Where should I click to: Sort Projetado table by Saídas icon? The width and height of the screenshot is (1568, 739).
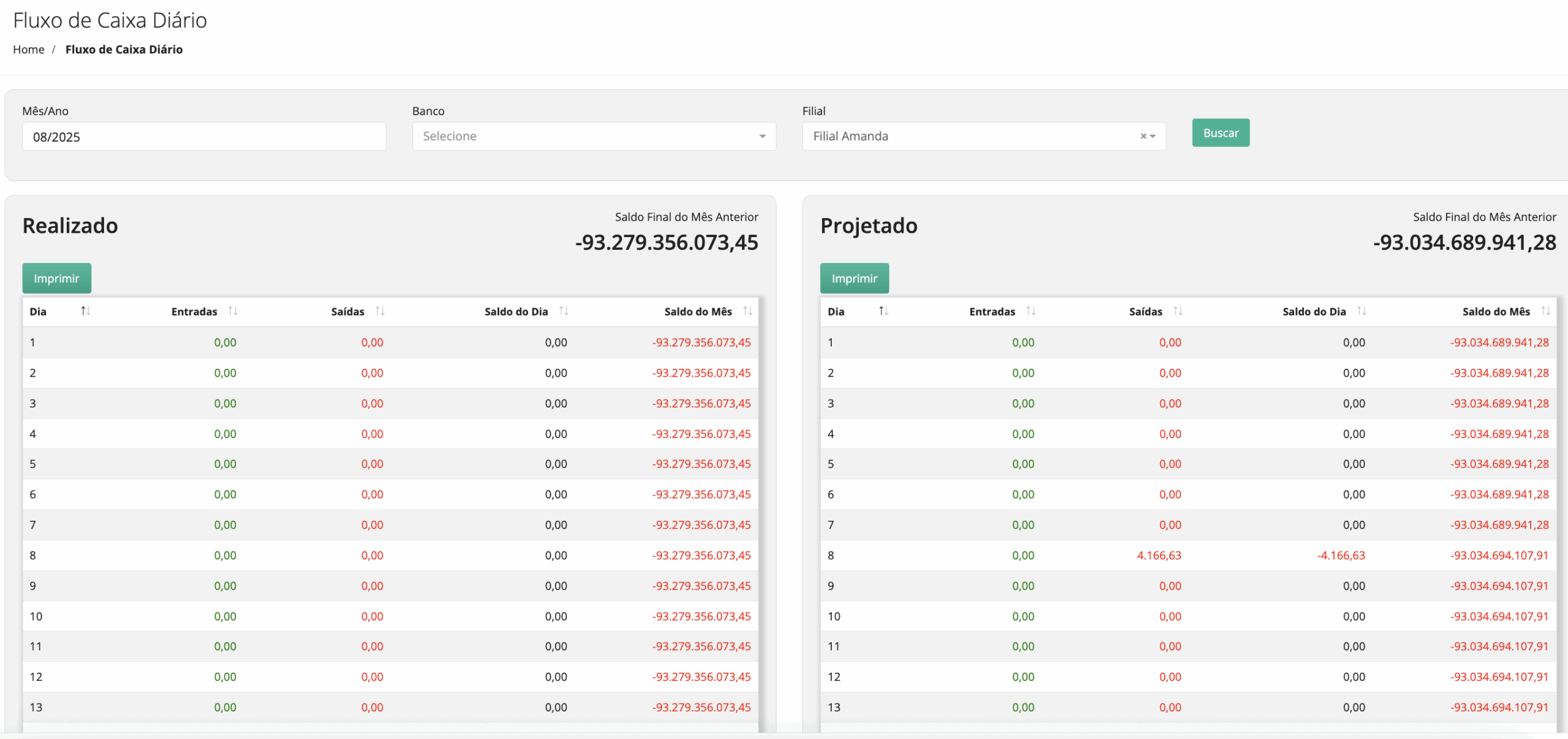pyautogui.click(x=1178, y=311)
